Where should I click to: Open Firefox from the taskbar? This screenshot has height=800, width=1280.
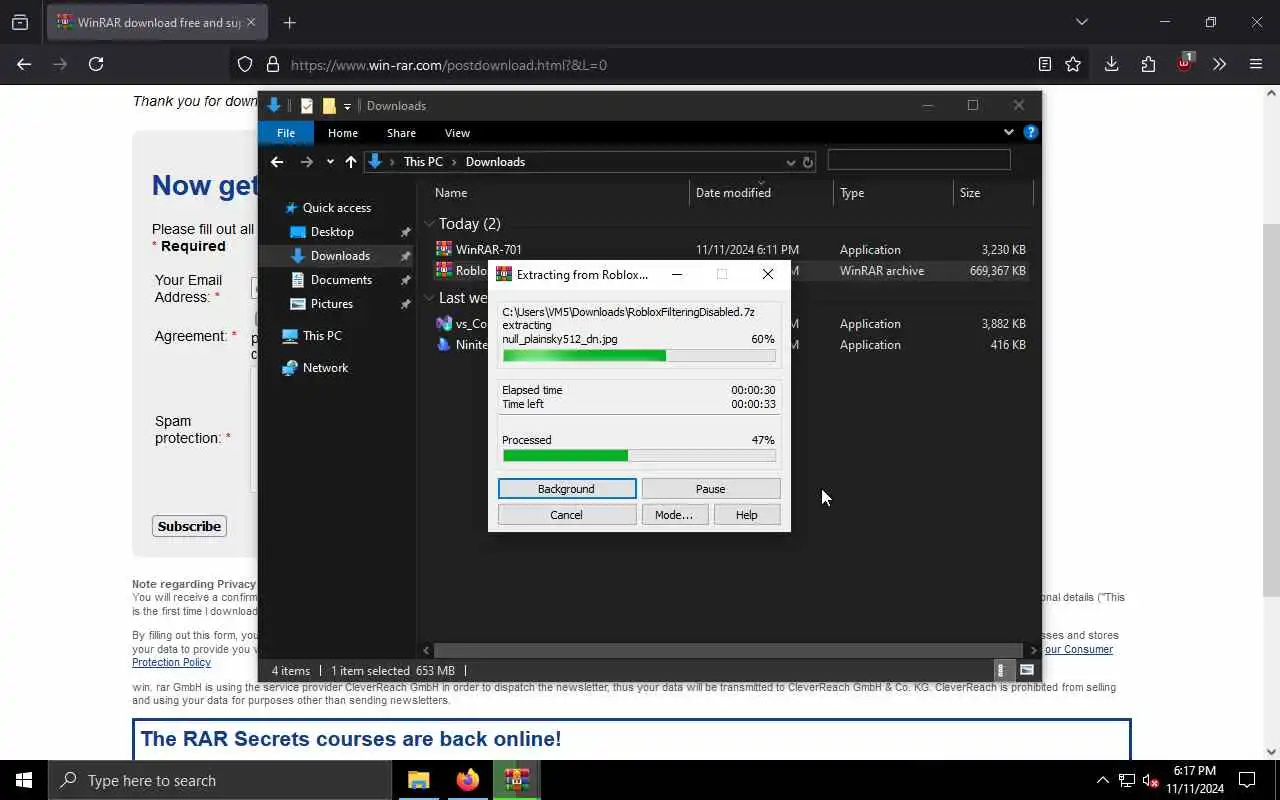click(x=467, y=780)
